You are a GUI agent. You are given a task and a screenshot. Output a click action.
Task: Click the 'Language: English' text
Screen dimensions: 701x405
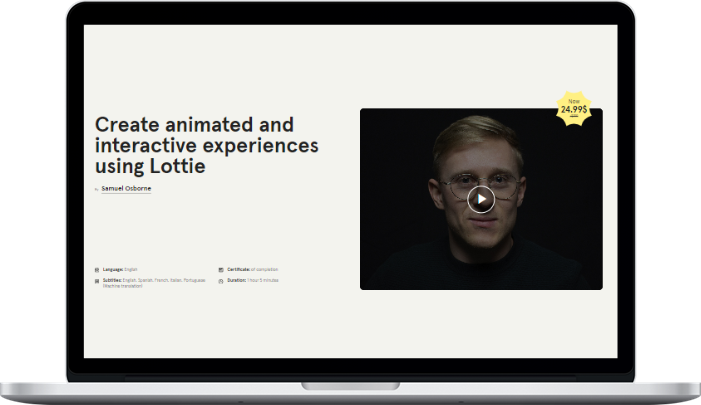pyautogui.click(x=120, y=270)
